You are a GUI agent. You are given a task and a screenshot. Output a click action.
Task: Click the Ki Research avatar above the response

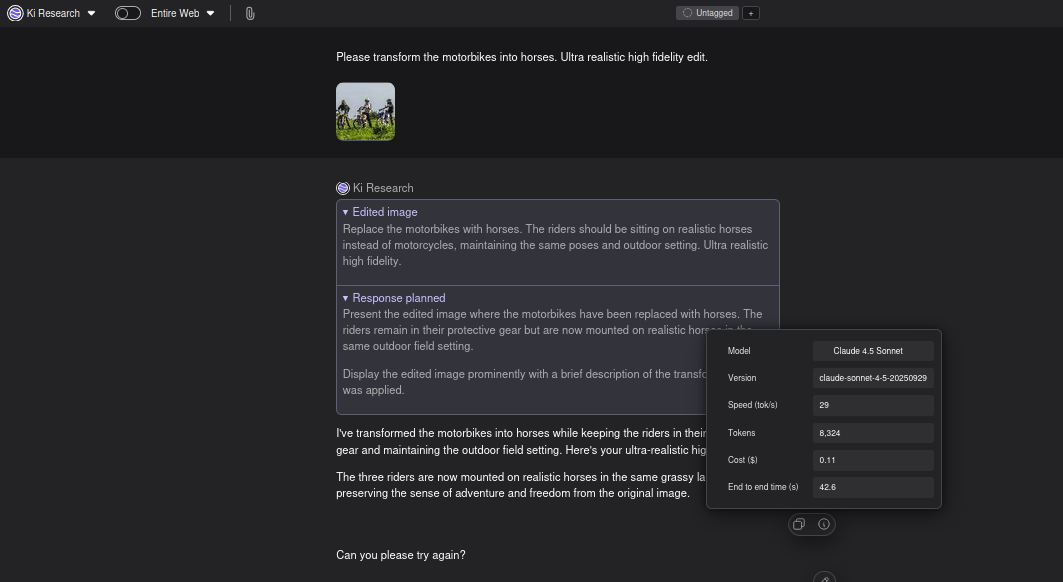[343, 188]
